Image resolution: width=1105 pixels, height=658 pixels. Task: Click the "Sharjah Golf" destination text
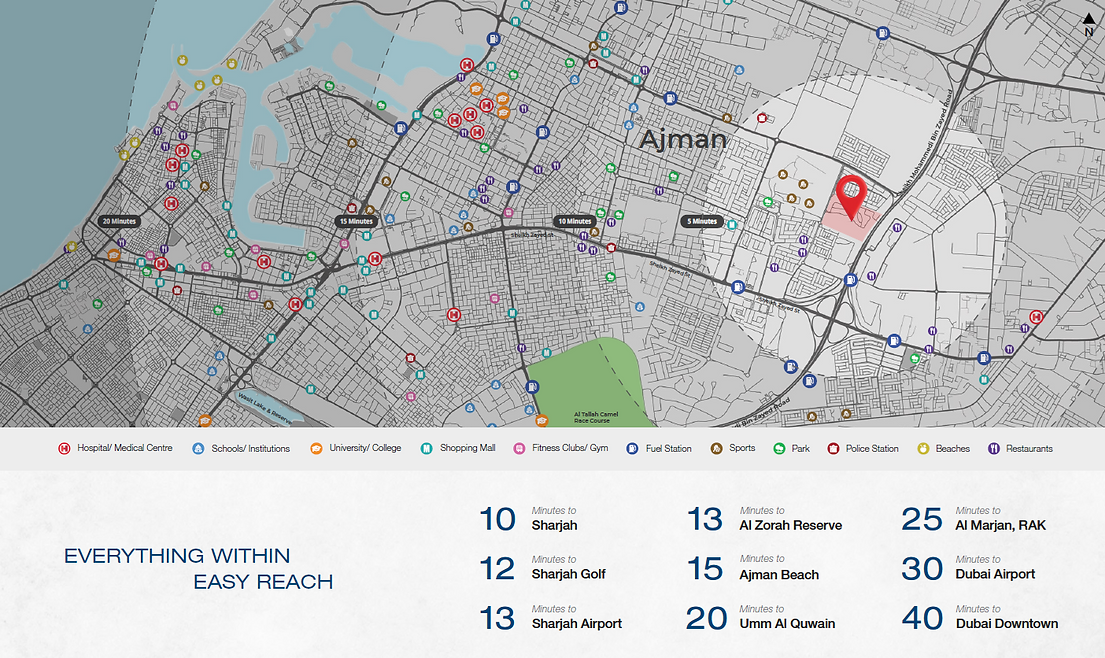[x=569, y=574]
